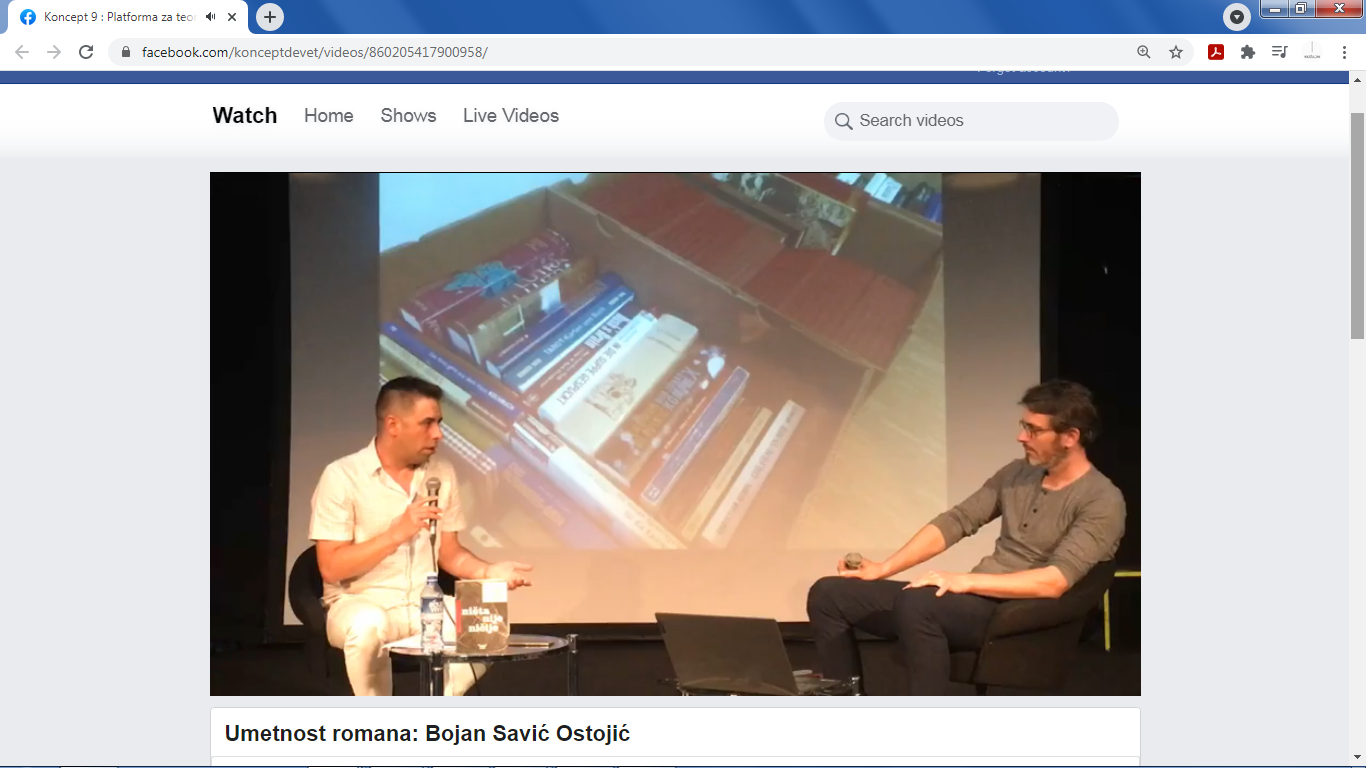Open the Chrome profile avatar
This screenshot has height=768, width=1366.
[1312, 52]
